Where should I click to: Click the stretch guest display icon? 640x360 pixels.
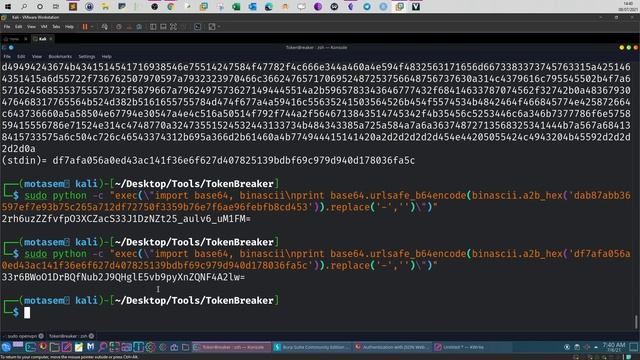tap(211, 27)
